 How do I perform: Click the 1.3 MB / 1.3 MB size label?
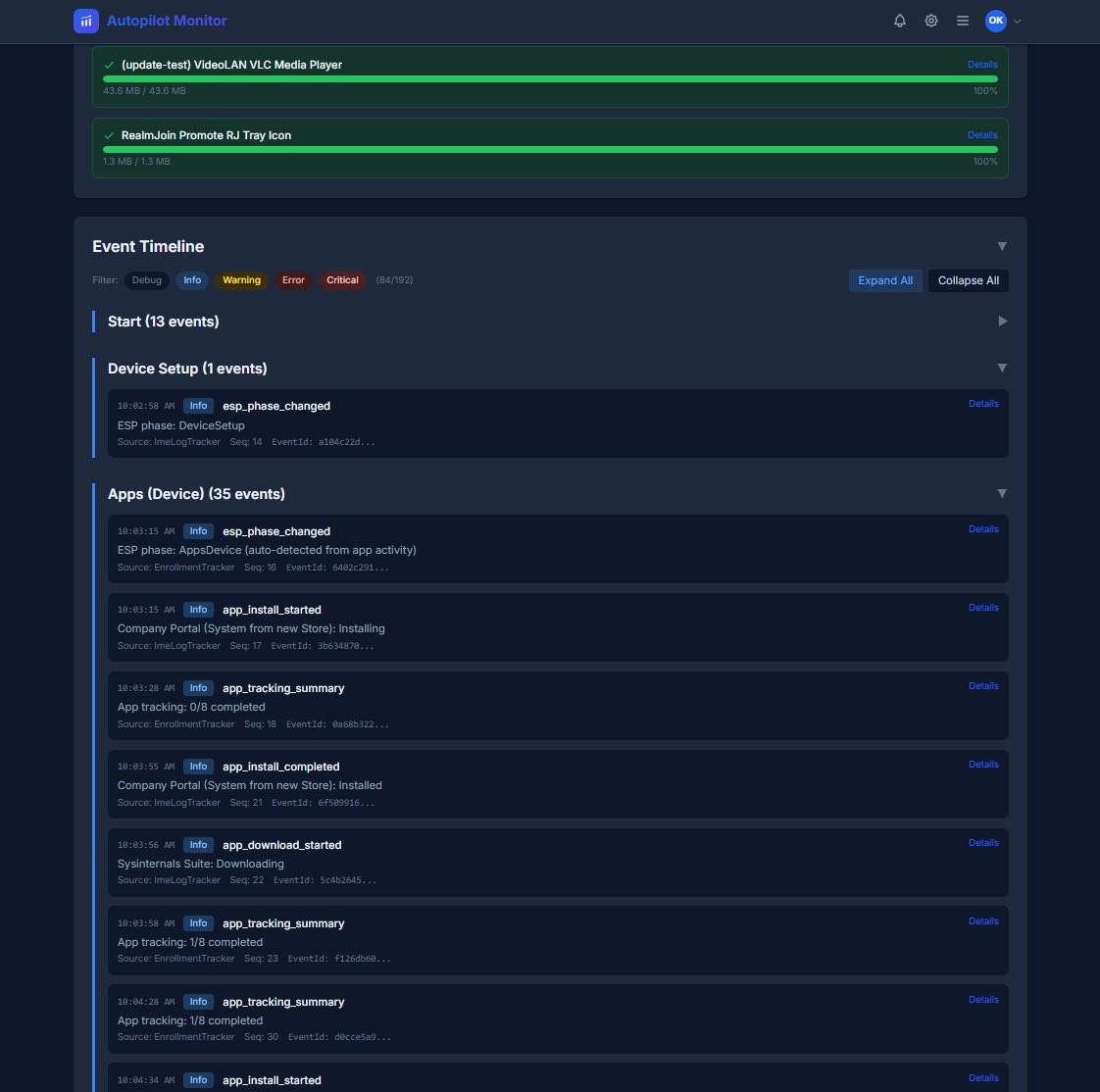pyautogui.click(x=137, y=162)
